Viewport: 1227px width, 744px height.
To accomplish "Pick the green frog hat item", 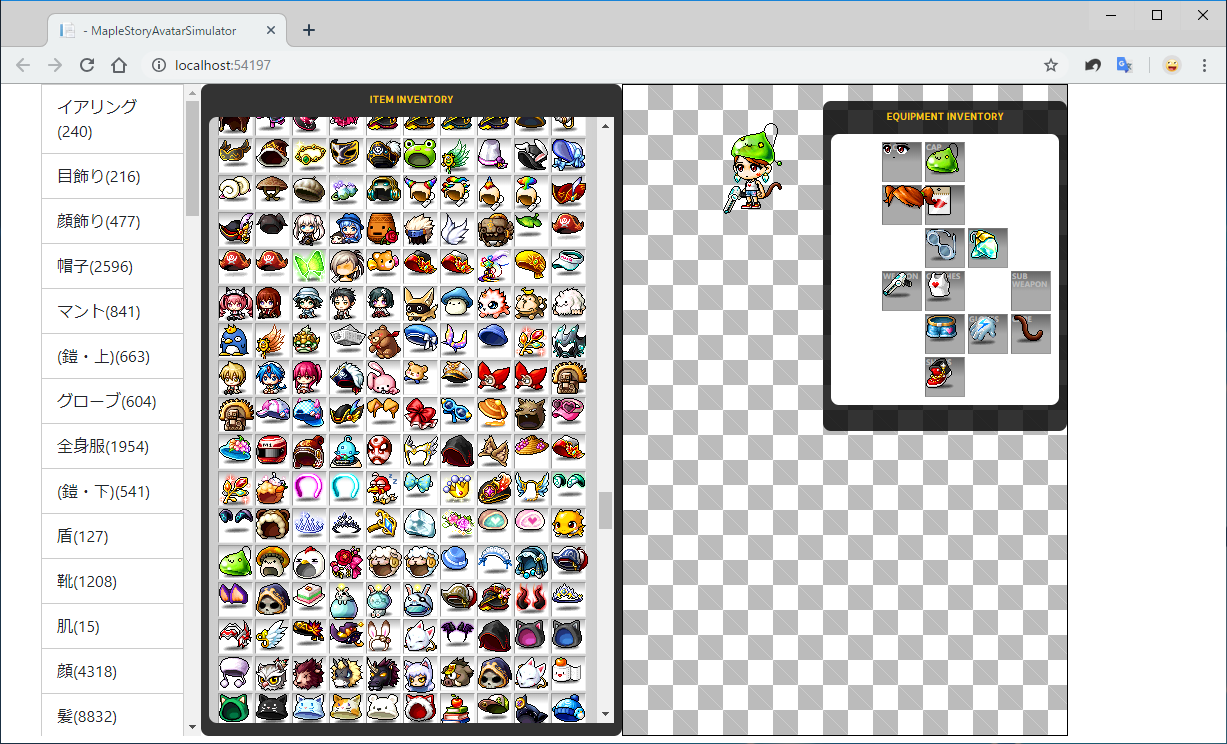I will 420,153.
